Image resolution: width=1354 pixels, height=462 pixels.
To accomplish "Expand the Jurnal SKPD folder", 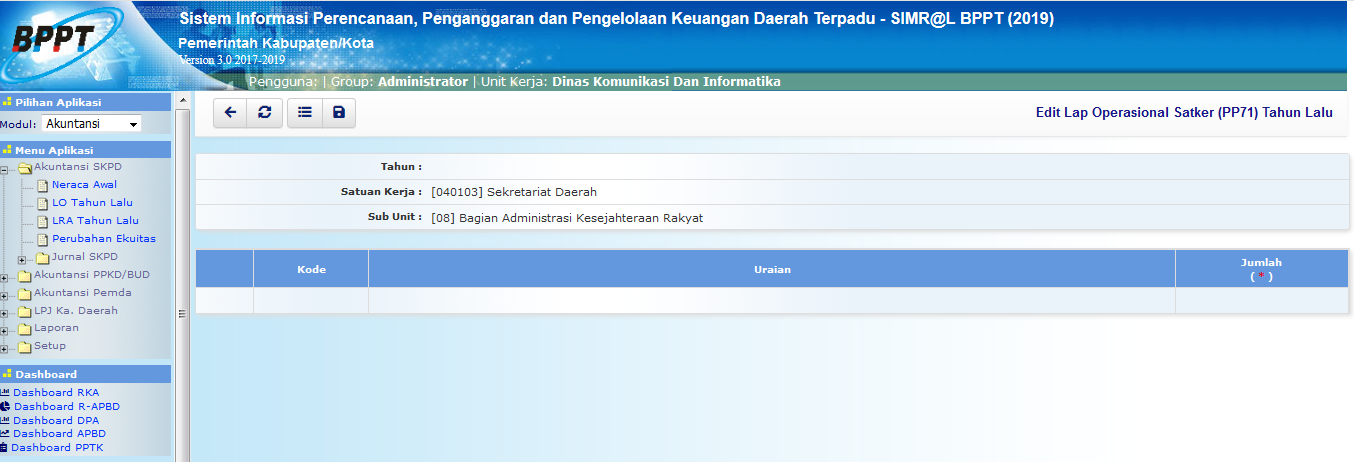I will click(23, 260).
